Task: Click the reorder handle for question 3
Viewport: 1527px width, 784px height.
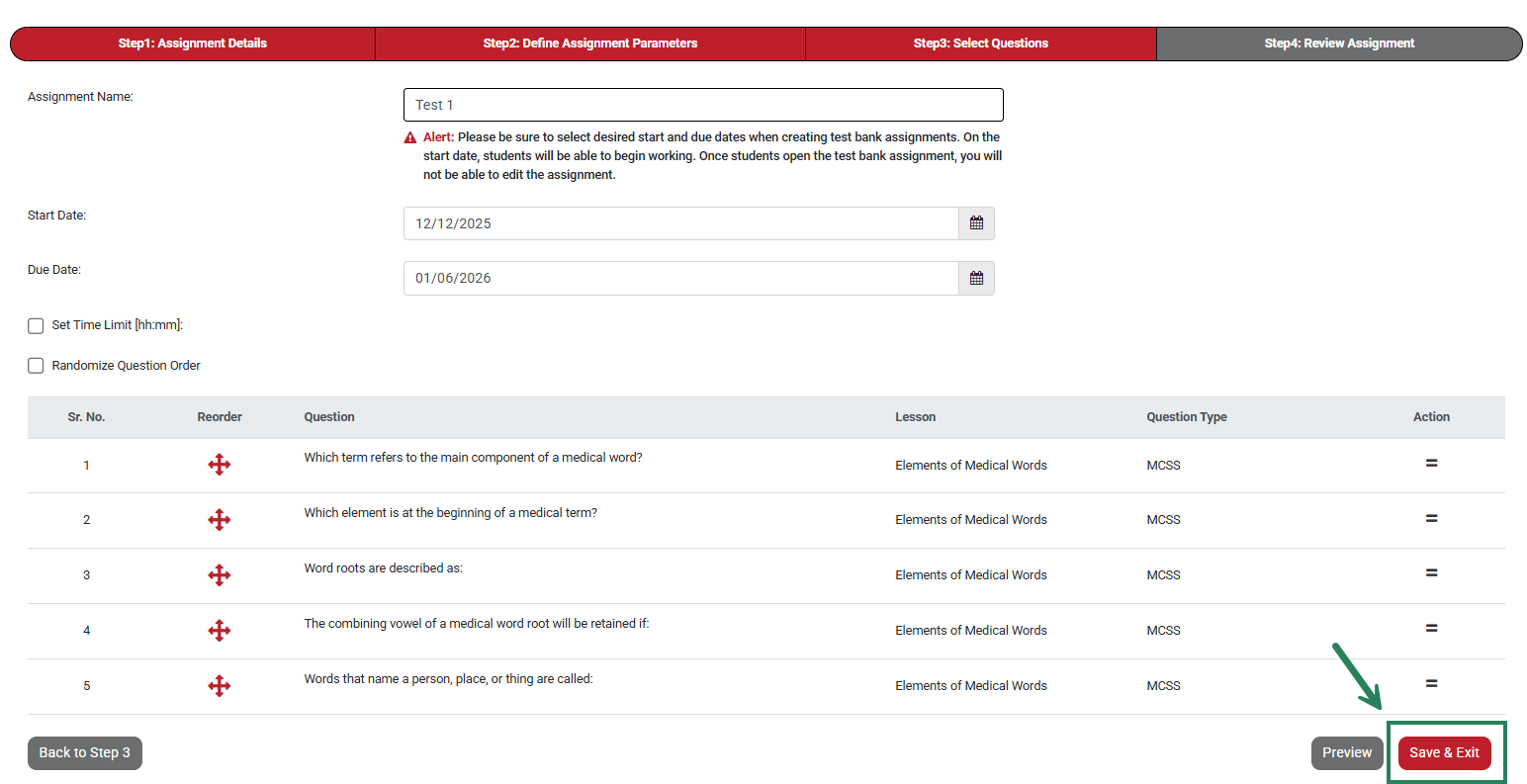Action: coord(220,574)
